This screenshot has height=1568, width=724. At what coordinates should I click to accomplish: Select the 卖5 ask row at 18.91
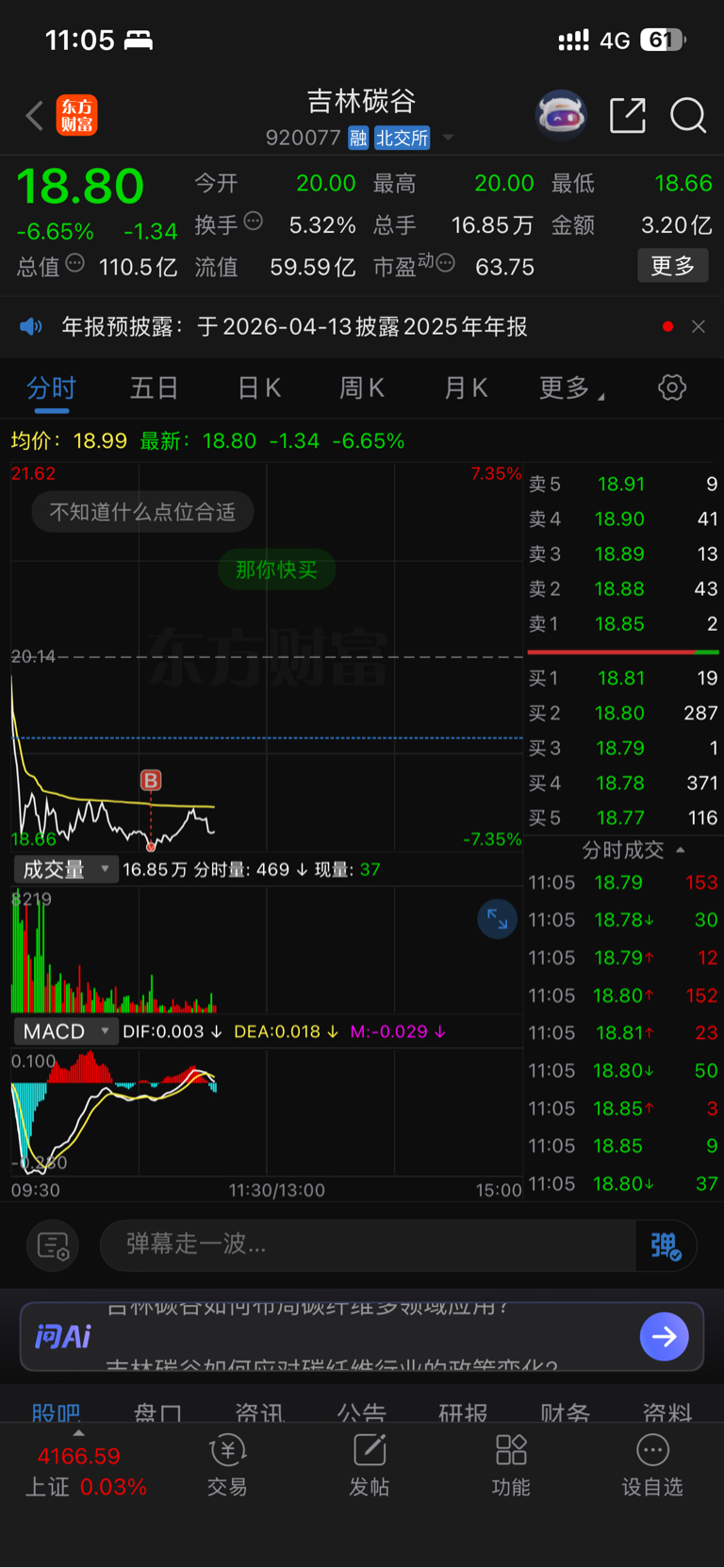pos(622,485)
